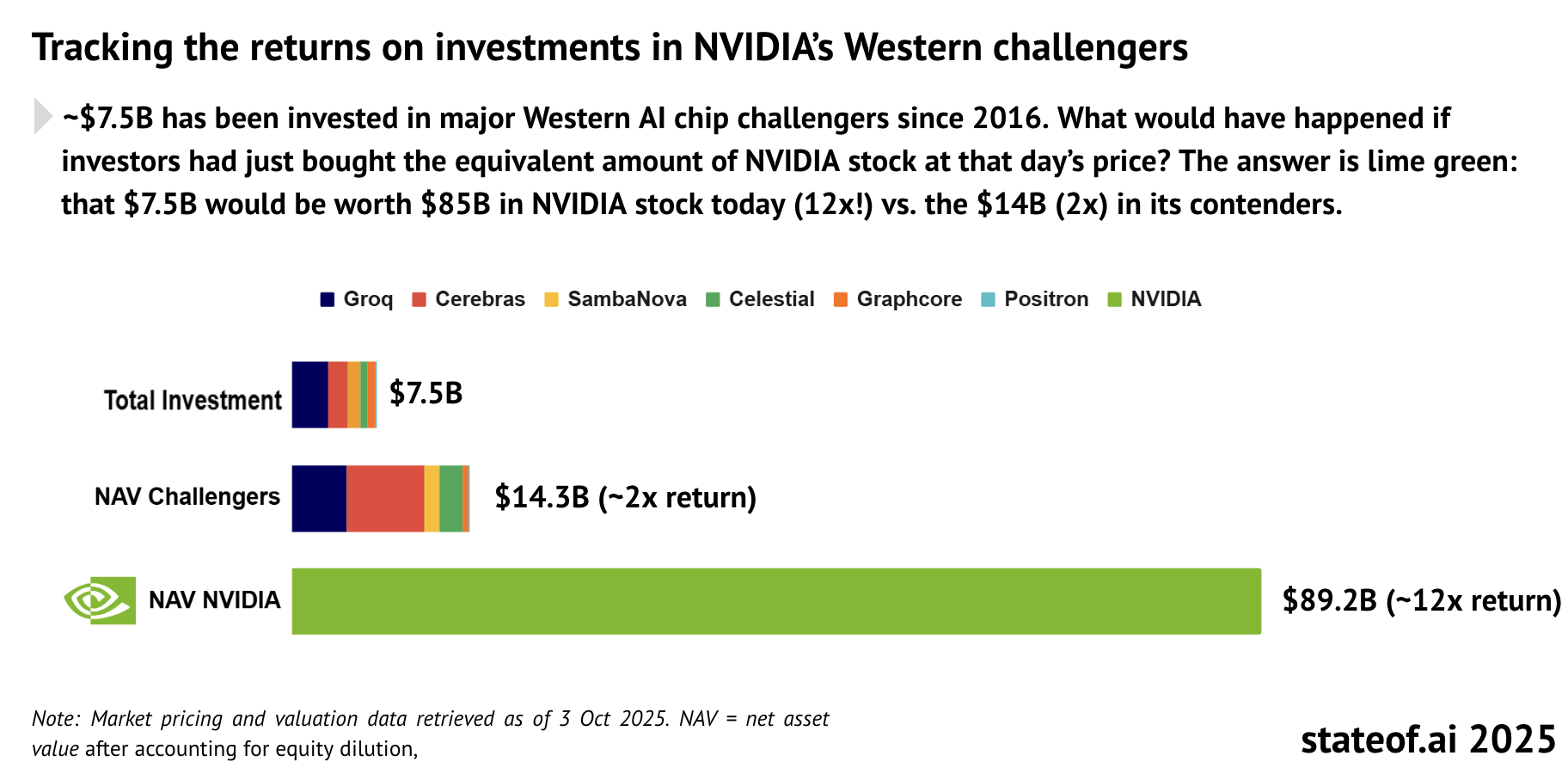1568x774 pixels.
Task: Click the $14.3B (~2x return) label
Action: [626, 497]
